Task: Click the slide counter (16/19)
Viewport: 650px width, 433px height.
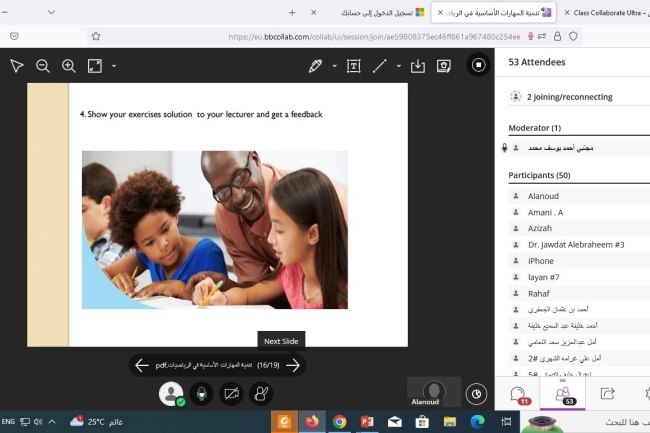Action: (x=268, y=365)
